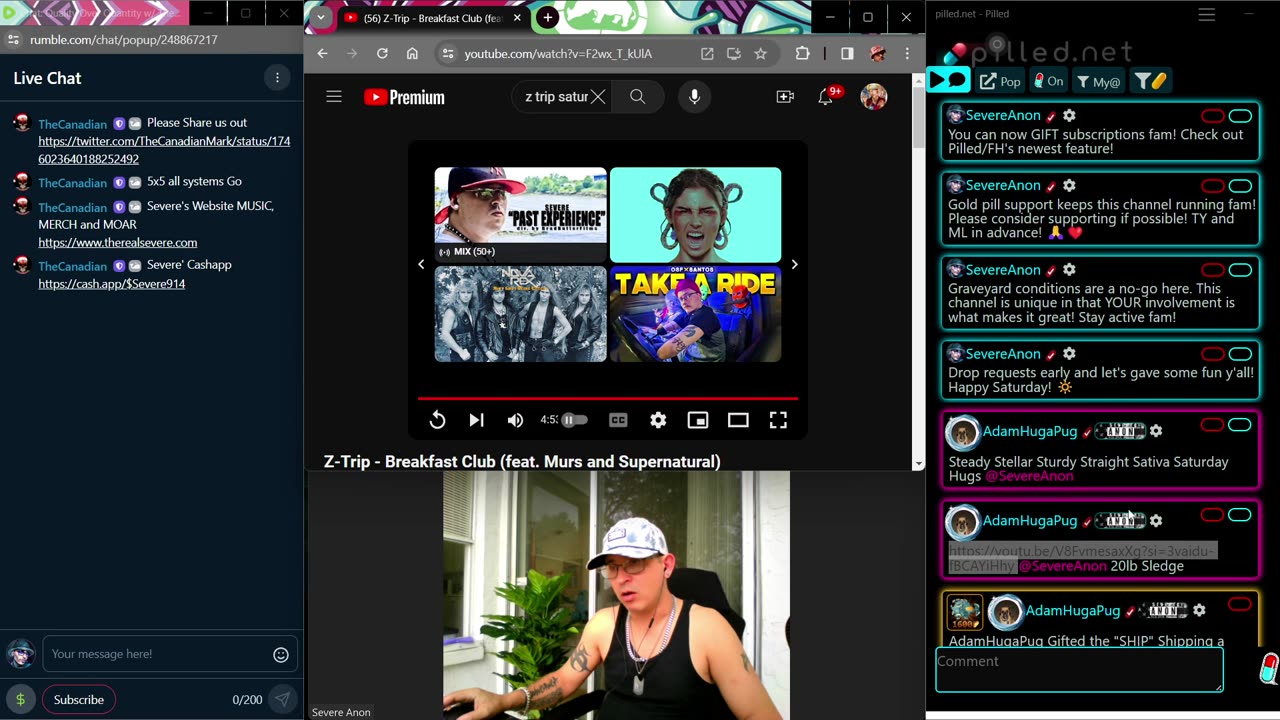Reload the YouTube page

(382, 53)
